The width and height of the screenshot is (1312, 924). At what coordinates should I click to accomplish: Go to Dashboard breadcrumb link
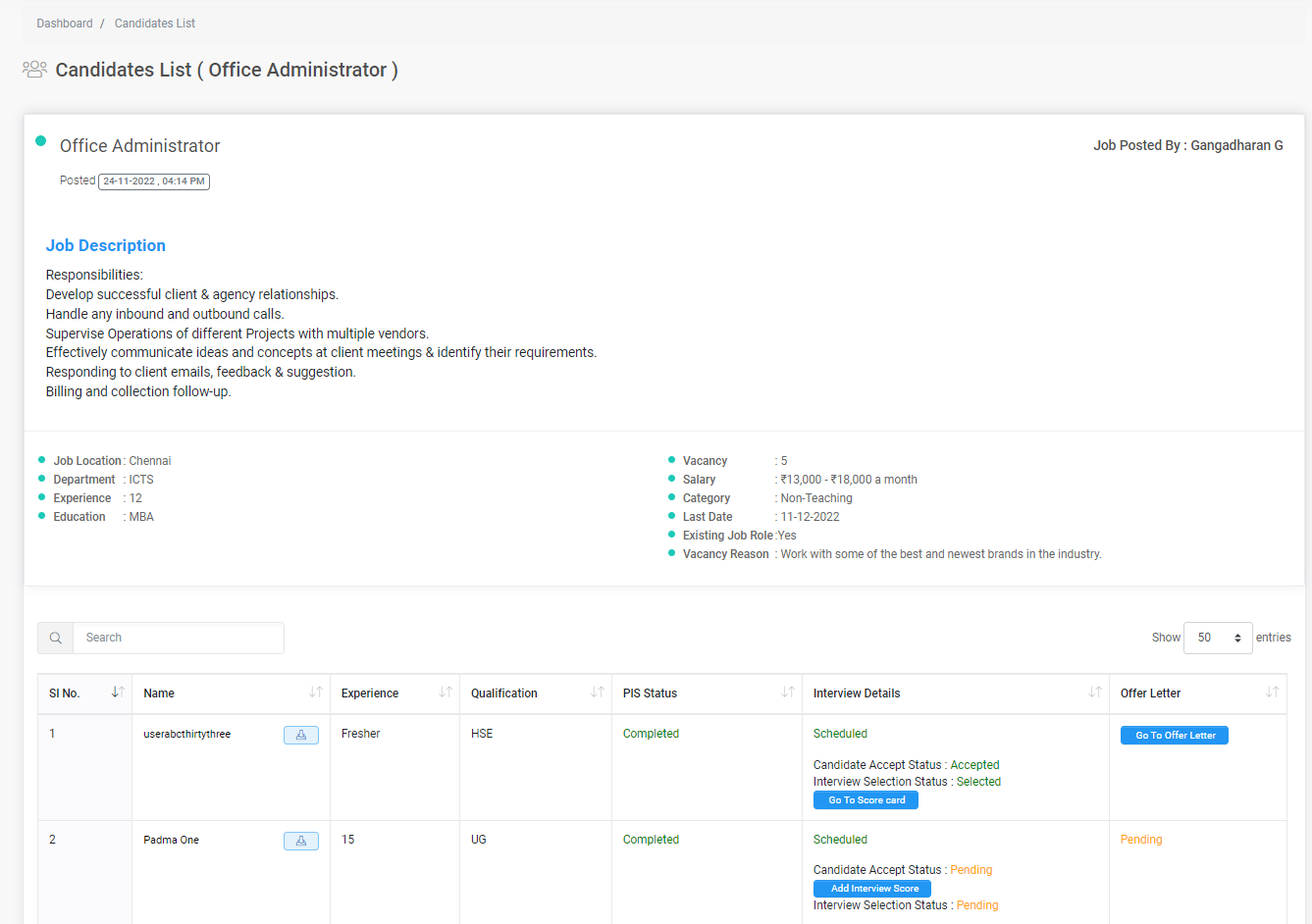65,24
